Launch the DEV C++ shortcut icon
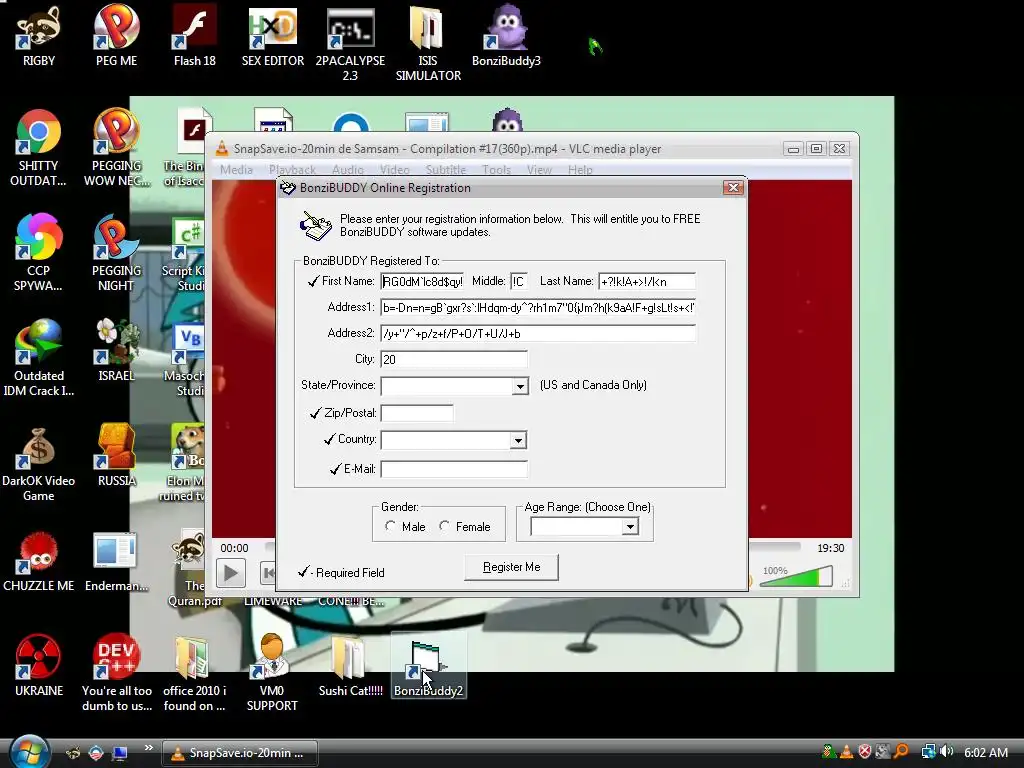The height and width of the screenshot is (768, 1024). tap(116, 673)
